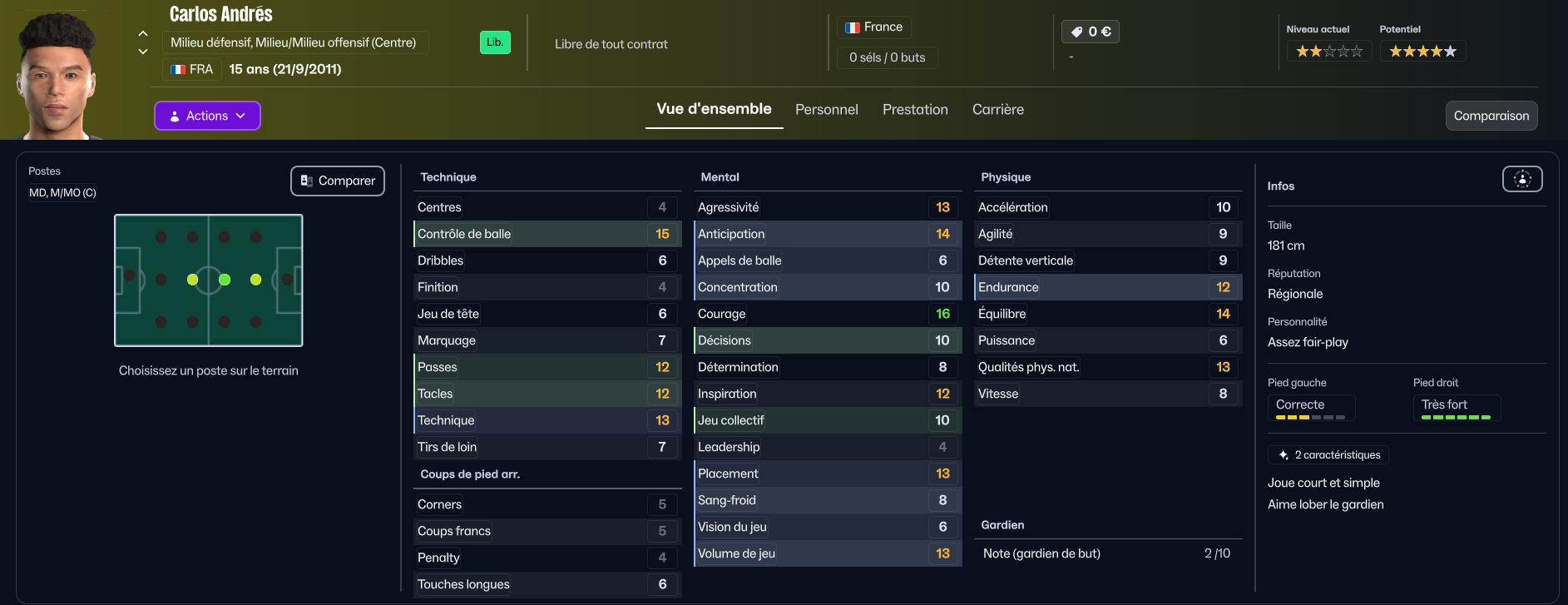The height and width of the screenshot is (605, 1568).
Task: Expand the Milieu défensif positions field
Action: (294, 42)
